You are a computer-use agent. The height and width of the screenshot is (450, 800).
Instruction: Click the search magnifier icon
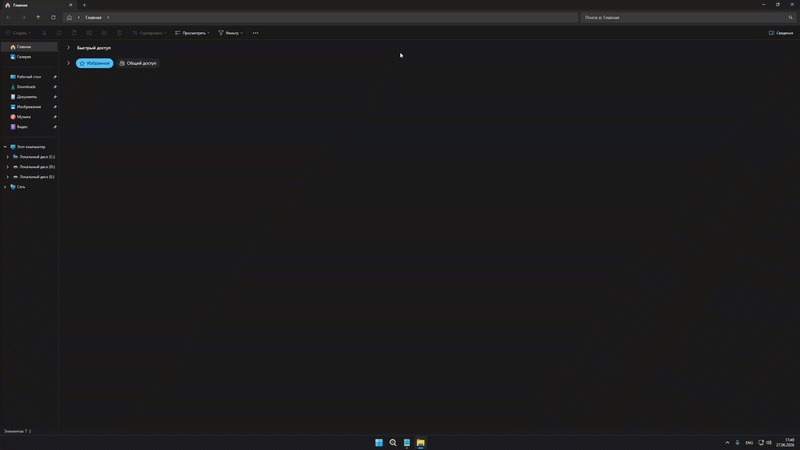point(790,17)
